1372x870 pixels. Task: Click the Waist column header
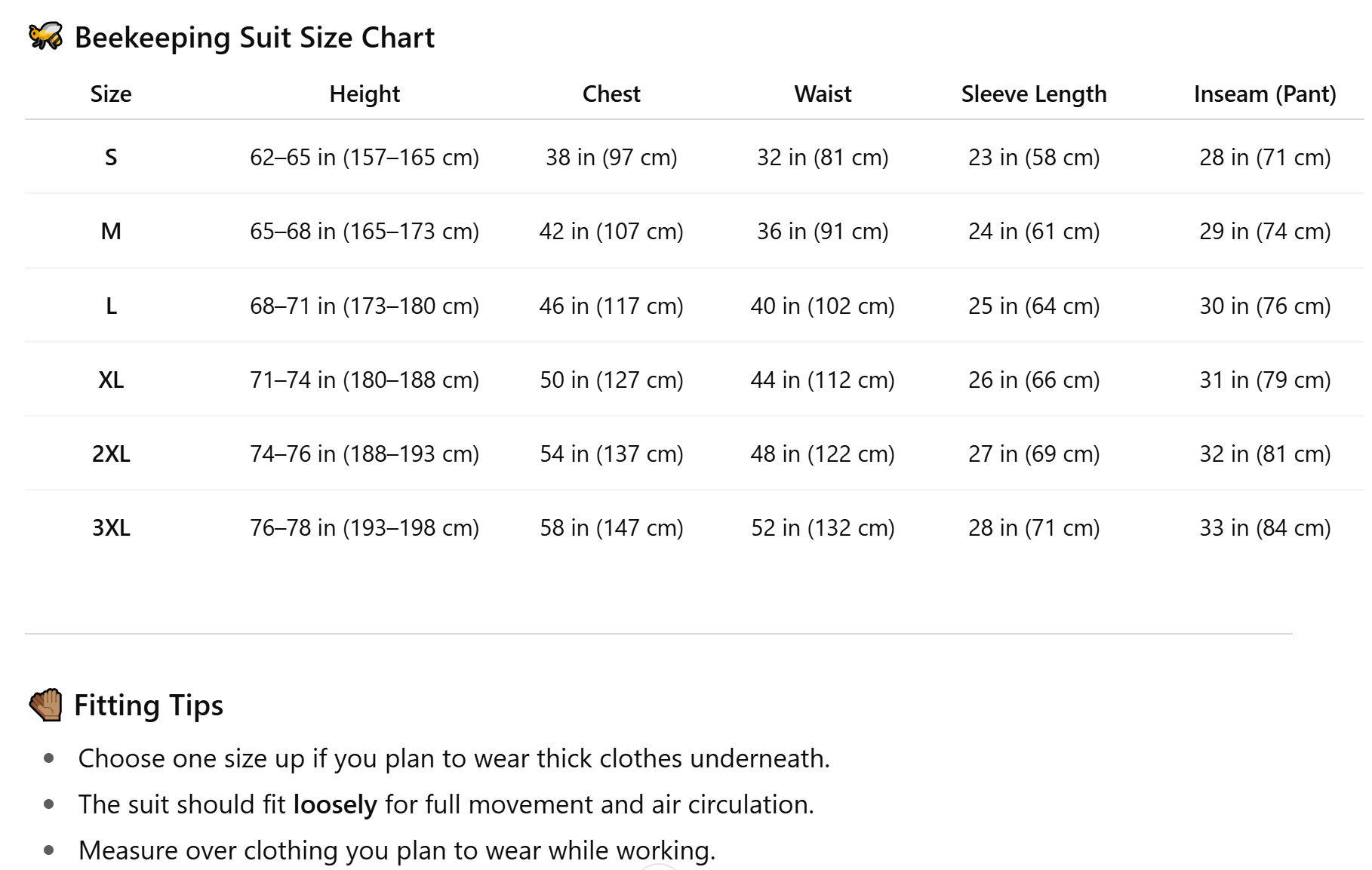click(823, 94)
